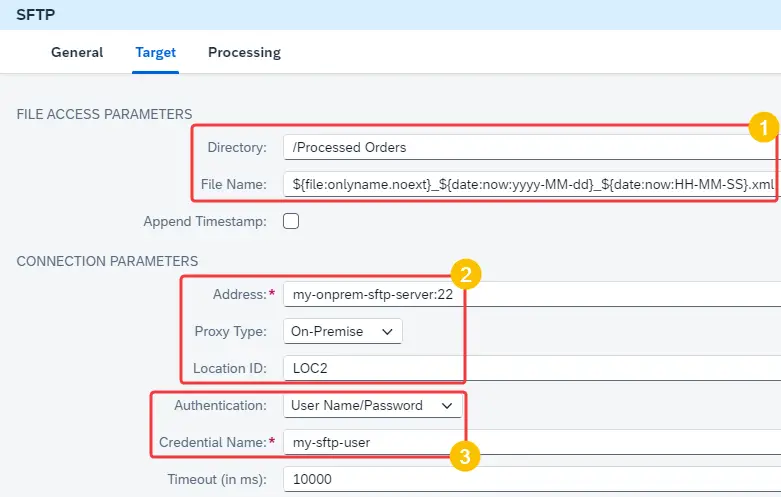781x497 pixels.
Task: Click the Append Timestamp label
Action: click(205, 222)
